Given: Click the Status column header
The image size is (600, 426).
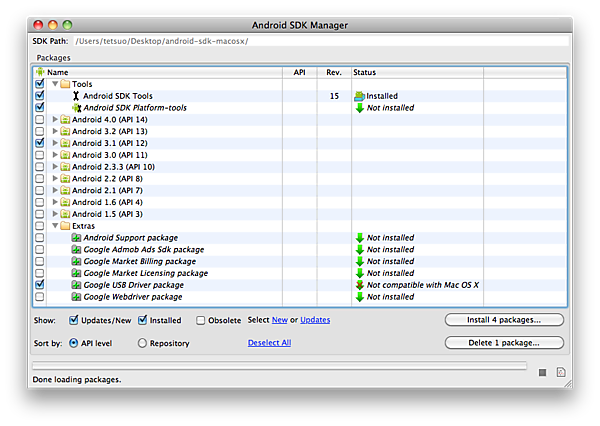Looking at the screenshot, I should coord(365,72).
